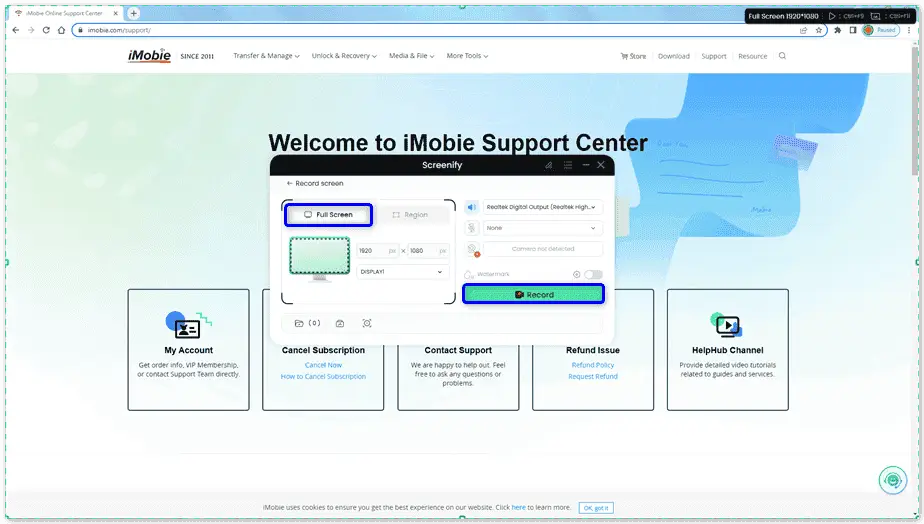Screen dimensions: 924x524
Task: Open the Resource link in header
Action: [753, 56]
